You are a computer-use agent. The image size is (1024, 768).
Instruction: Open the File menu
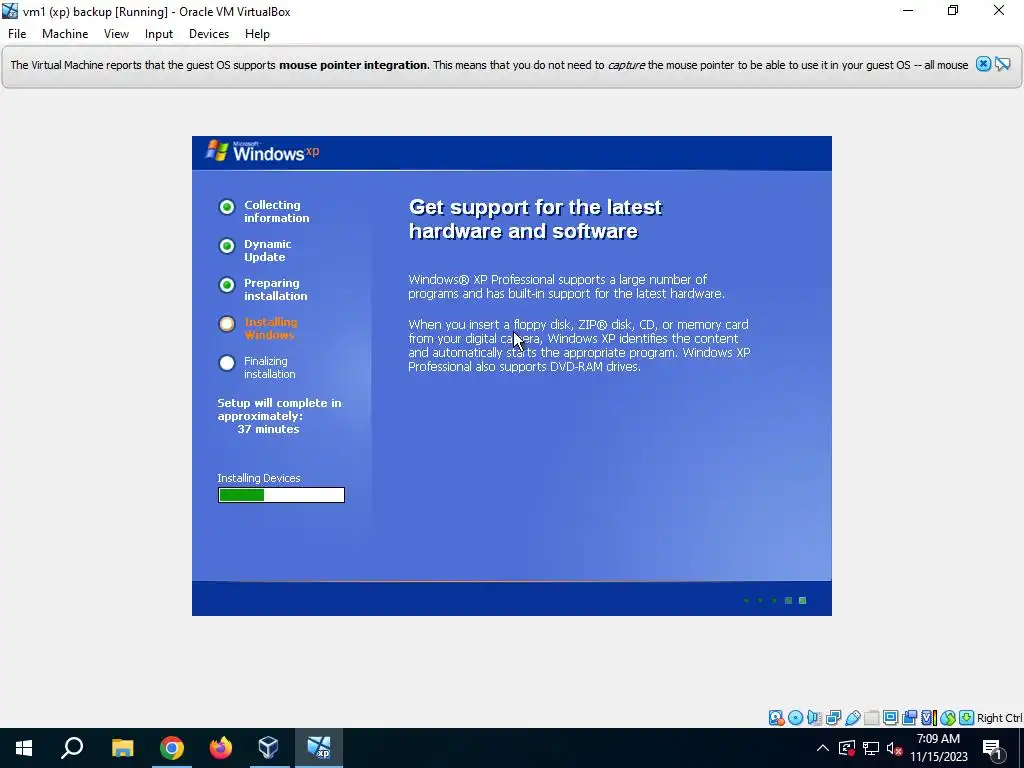(17, 34)
